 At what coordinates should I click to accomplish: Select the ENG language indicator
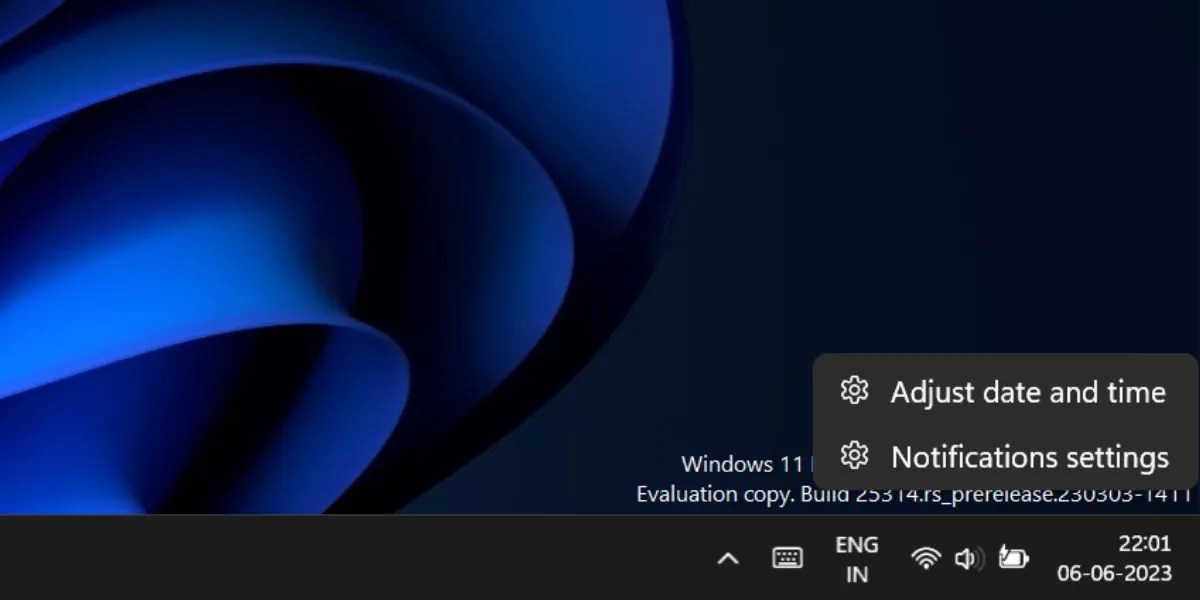pos(857,545)
